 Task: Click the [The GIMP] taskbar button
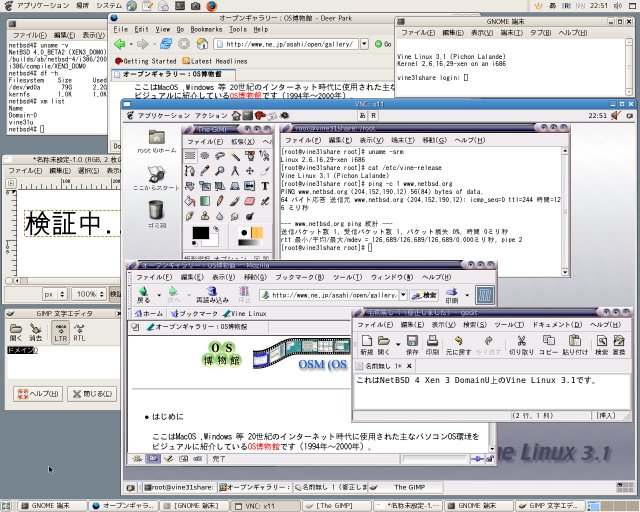(x=337, y=505)
